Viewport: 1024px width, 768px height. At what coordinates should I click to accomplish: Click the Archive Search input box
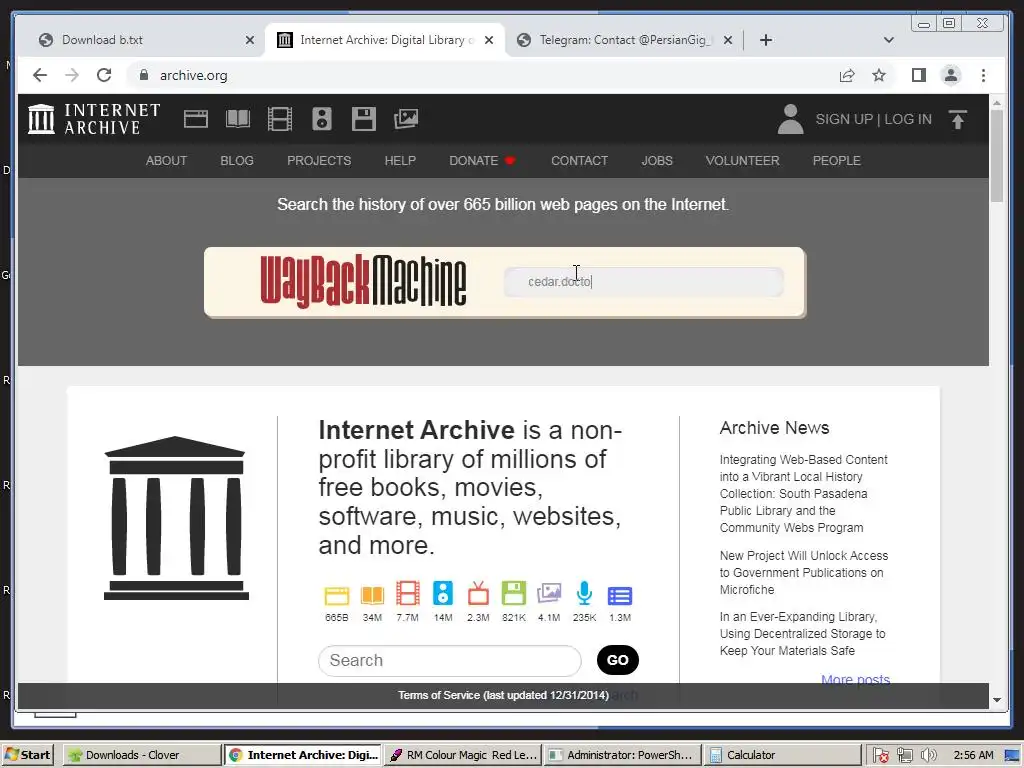point(449,661)
